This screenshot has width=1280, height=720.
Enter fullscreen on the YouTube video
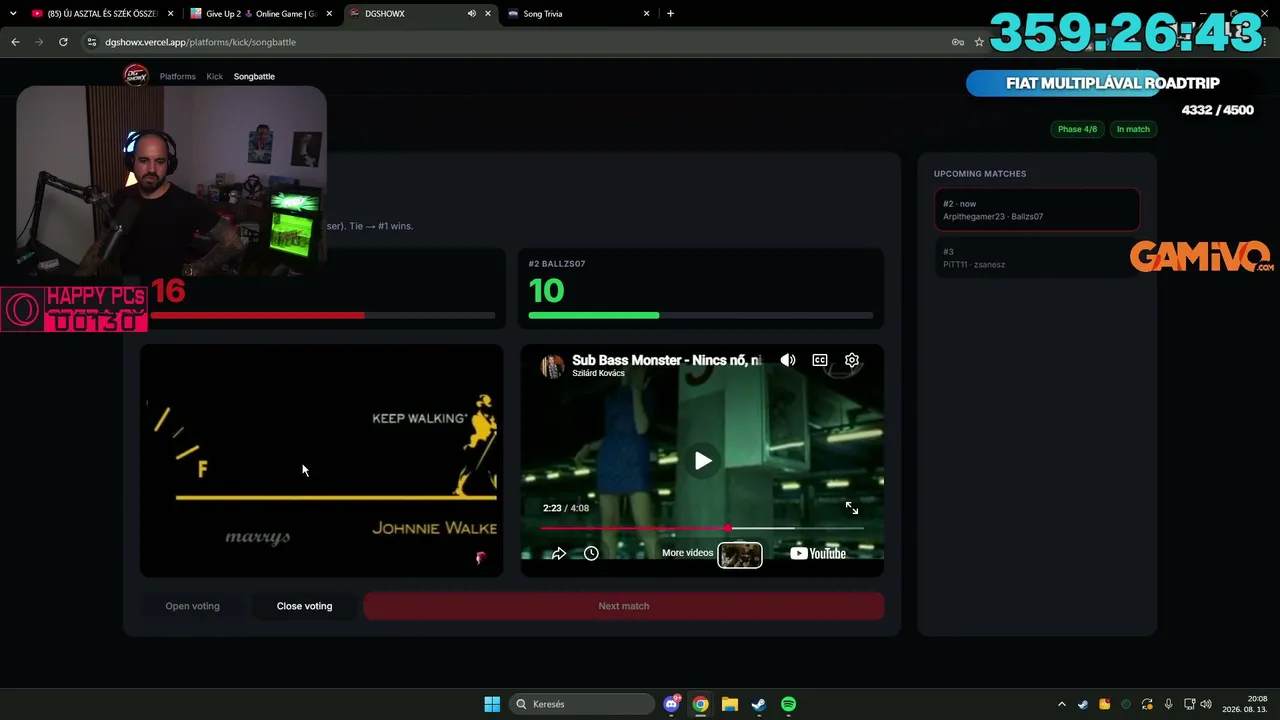852,508
